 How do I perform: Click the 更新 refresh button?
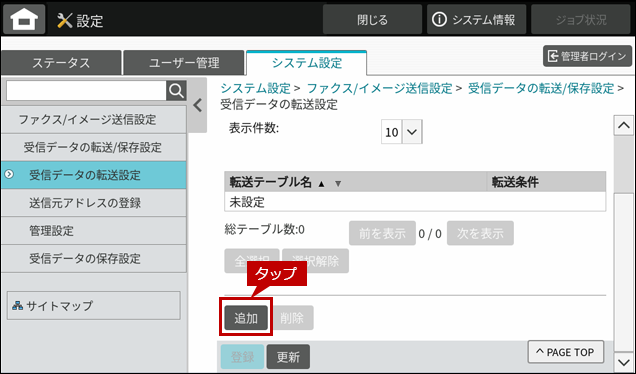[288, 357]
